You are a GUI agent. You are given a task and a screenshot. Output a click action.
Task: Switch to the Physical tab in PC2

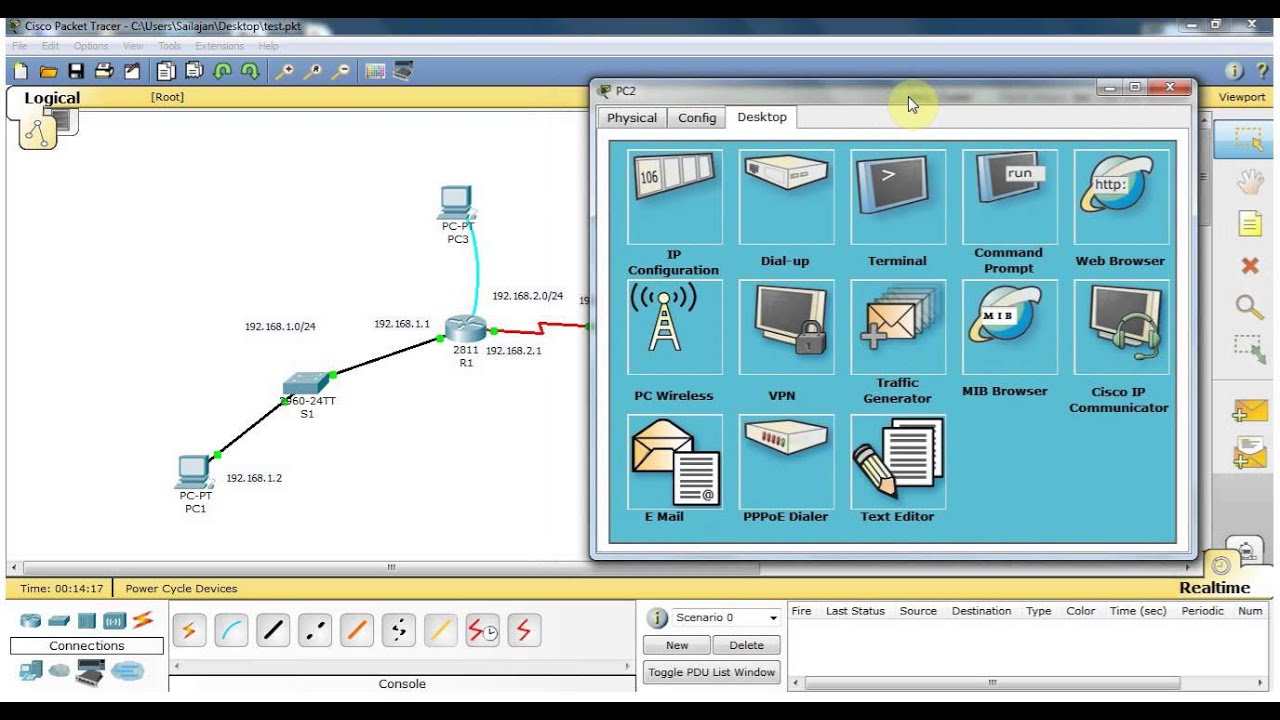[632, 118]
